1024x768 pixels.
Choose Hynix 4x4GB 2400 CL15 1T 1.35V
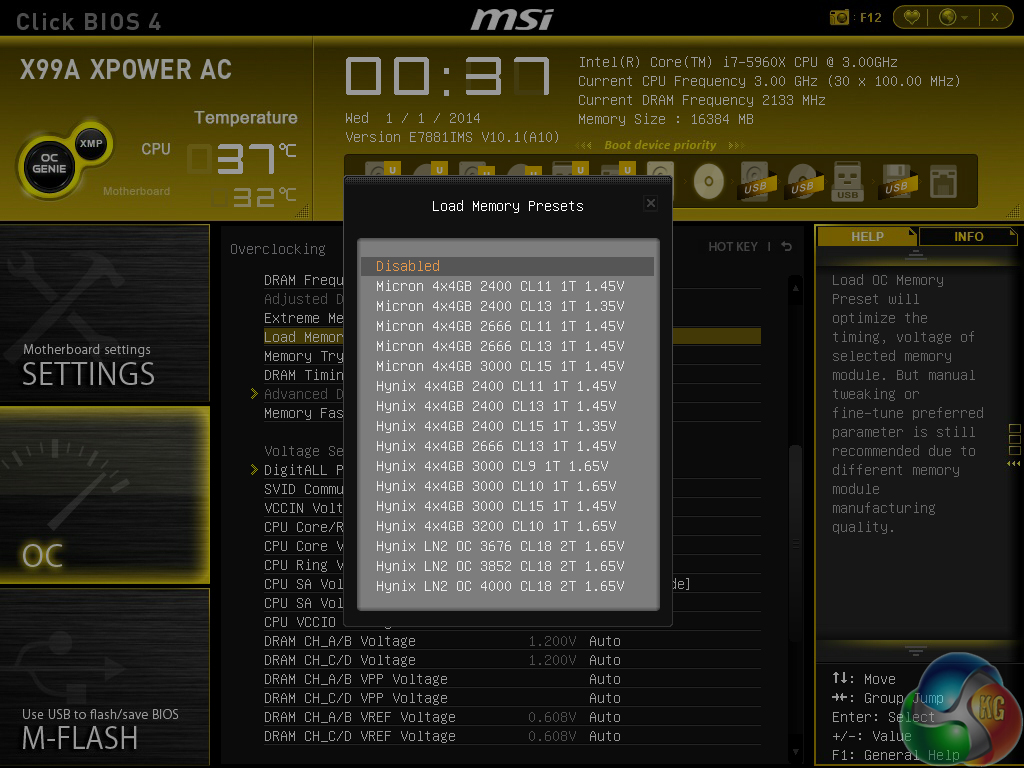pos(507,426)
